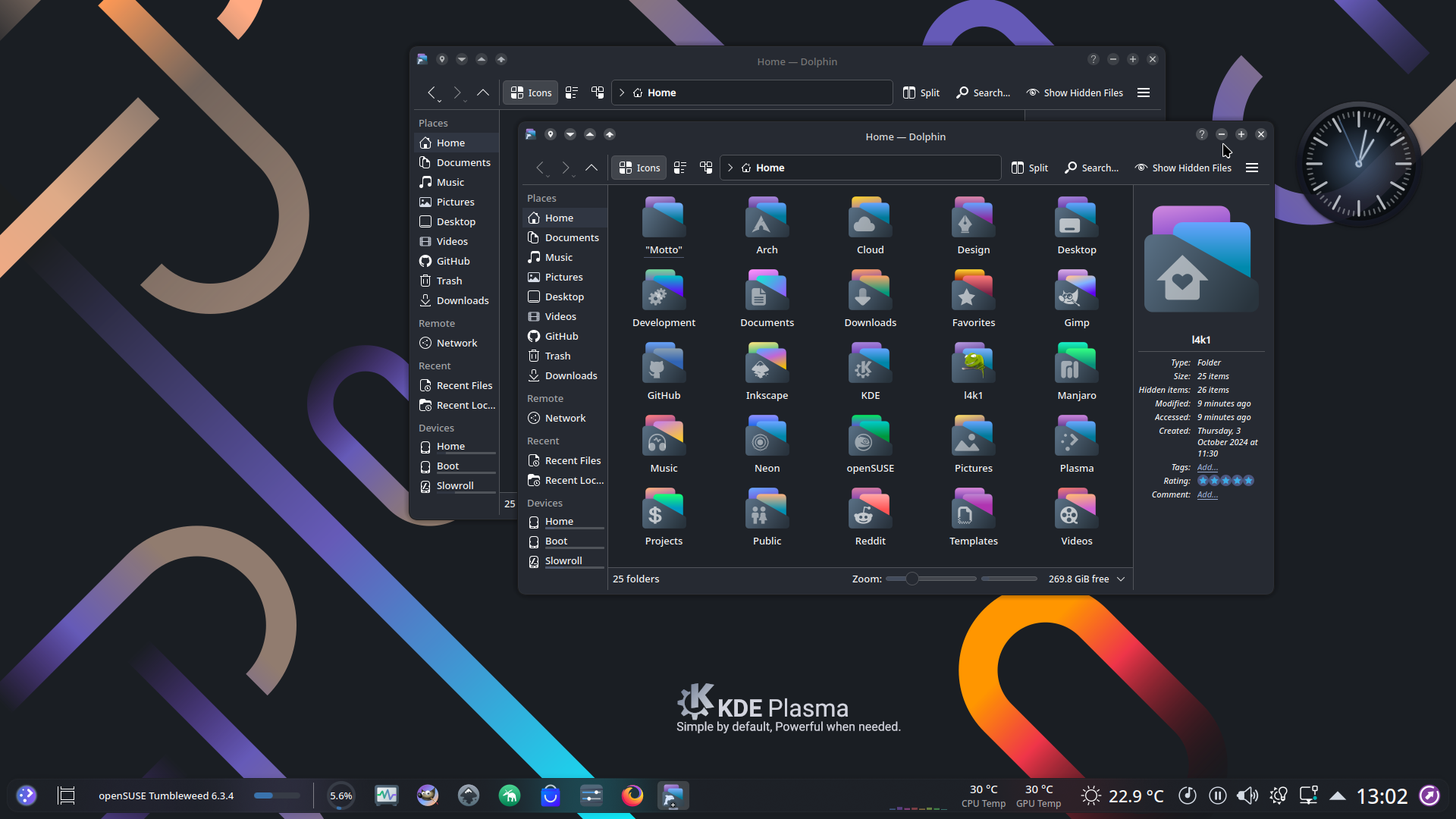Launch Firefox from the taskbar
The image size is (1456, 819).
(x=632, y=795)
